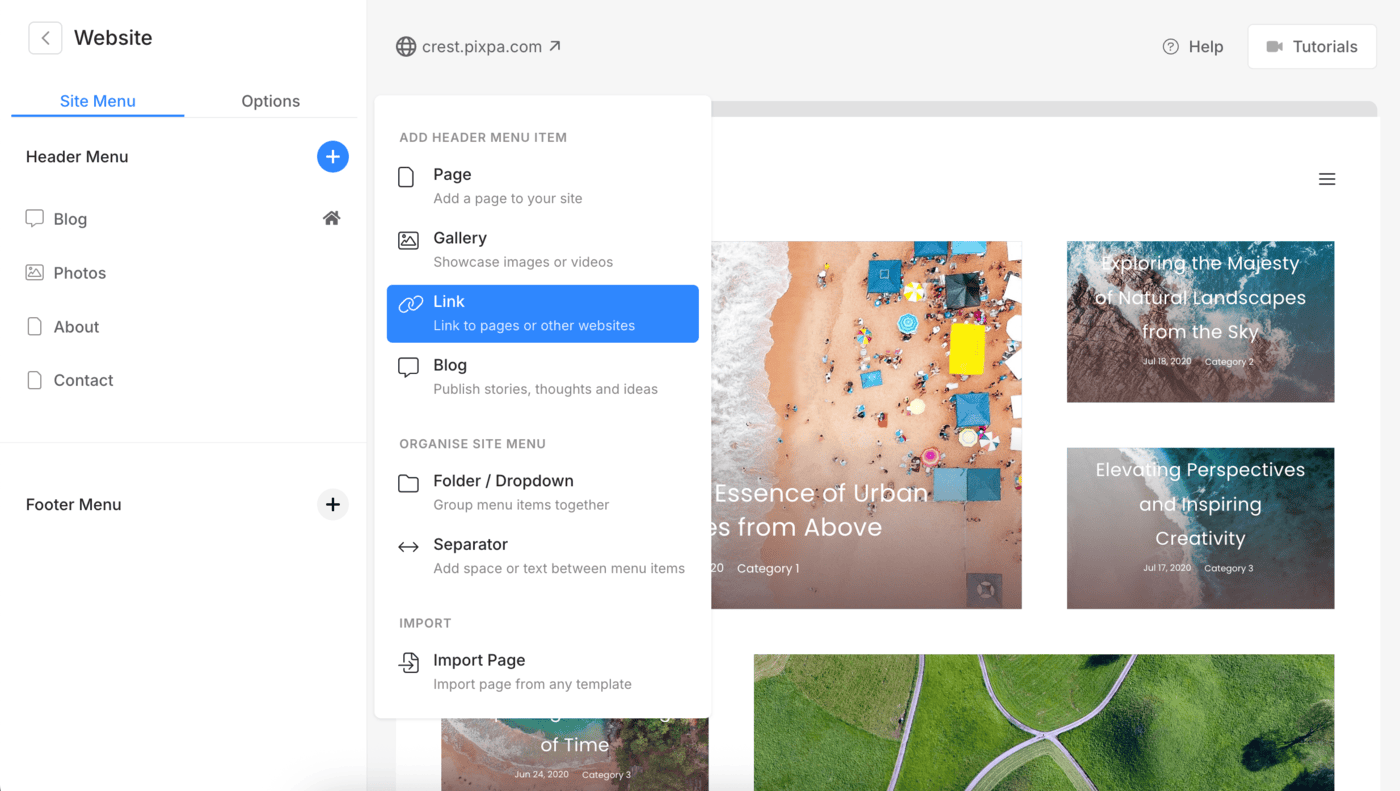This screenshot has height=791, width=1400.
Task: Add a new Footer Menu item
Action: 333,505
